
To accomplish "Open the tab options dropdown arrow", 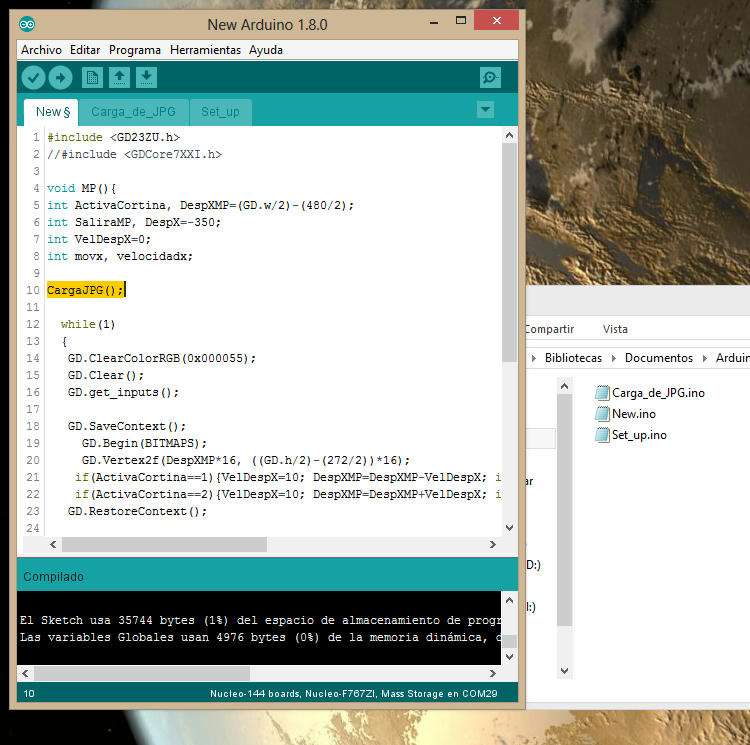I will [485, 110].
